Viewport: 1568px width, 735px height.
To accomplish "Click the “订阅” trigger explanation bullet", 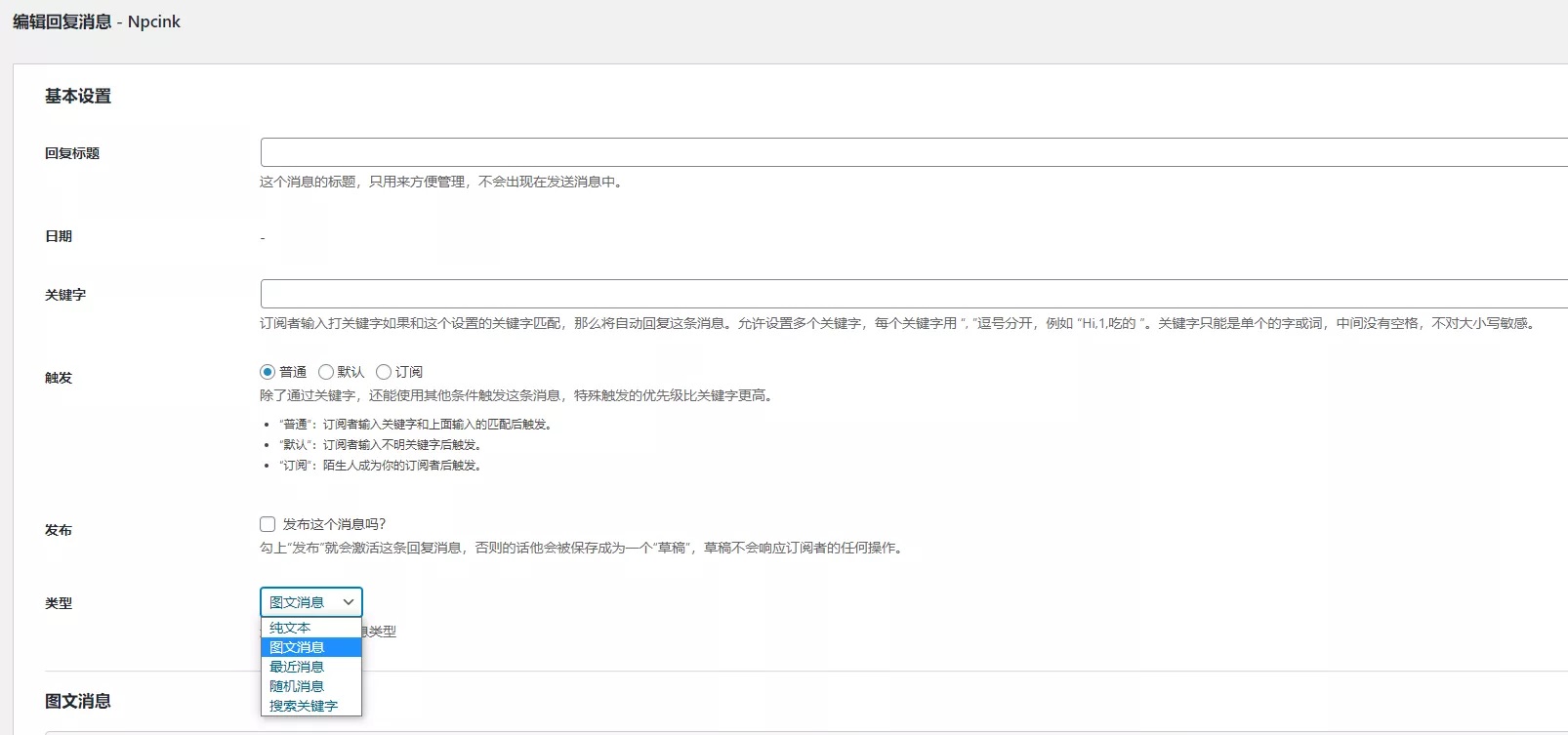I will (382, 466).
